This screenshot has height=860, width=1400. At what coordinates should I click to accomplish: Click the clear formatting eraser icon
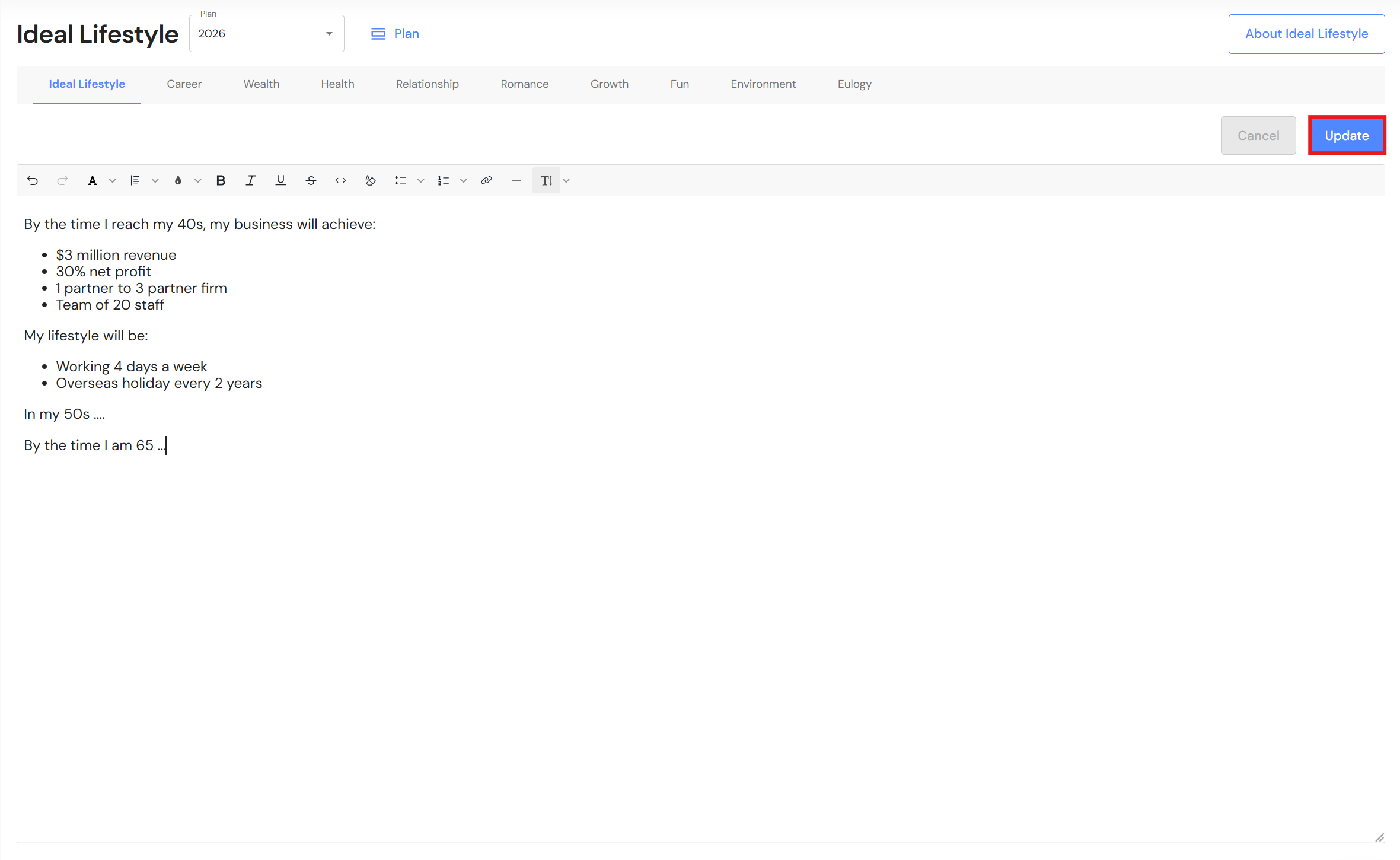click(x=371, y=181)
